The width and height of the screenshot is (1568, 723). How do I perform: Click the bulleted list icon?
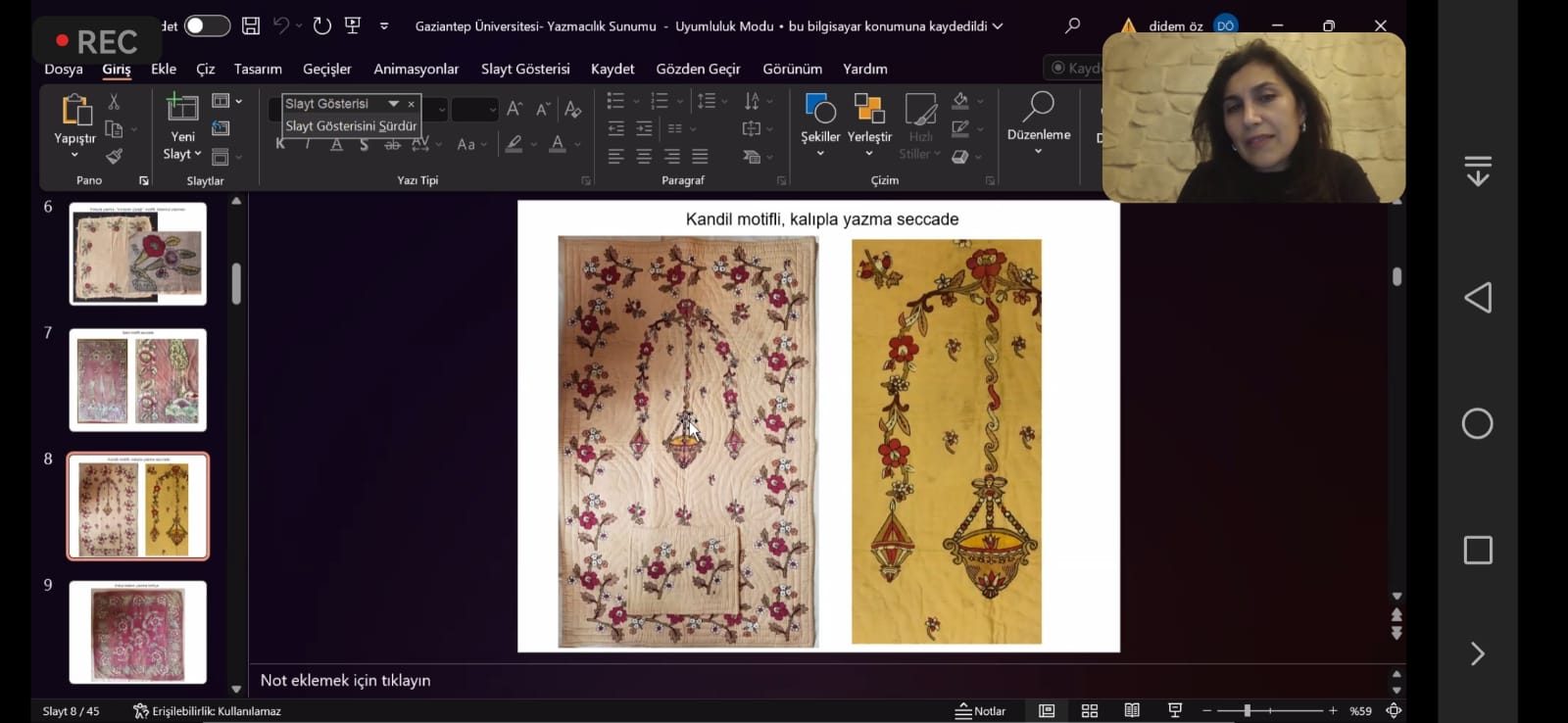[615, 101]
